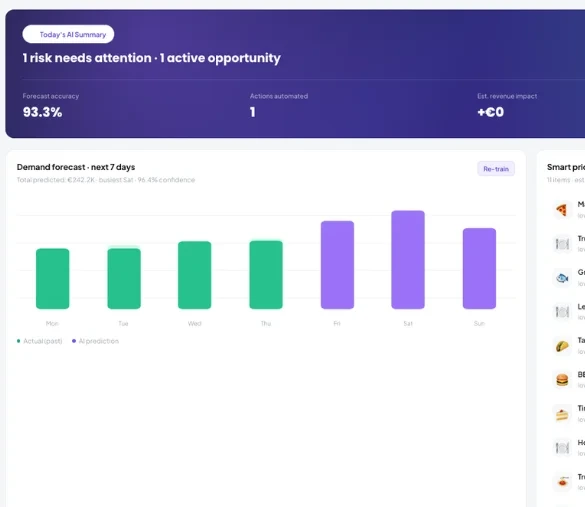Click the fish icon in the pricing list
Screen dimensions: 585x507
click(562, 278)
